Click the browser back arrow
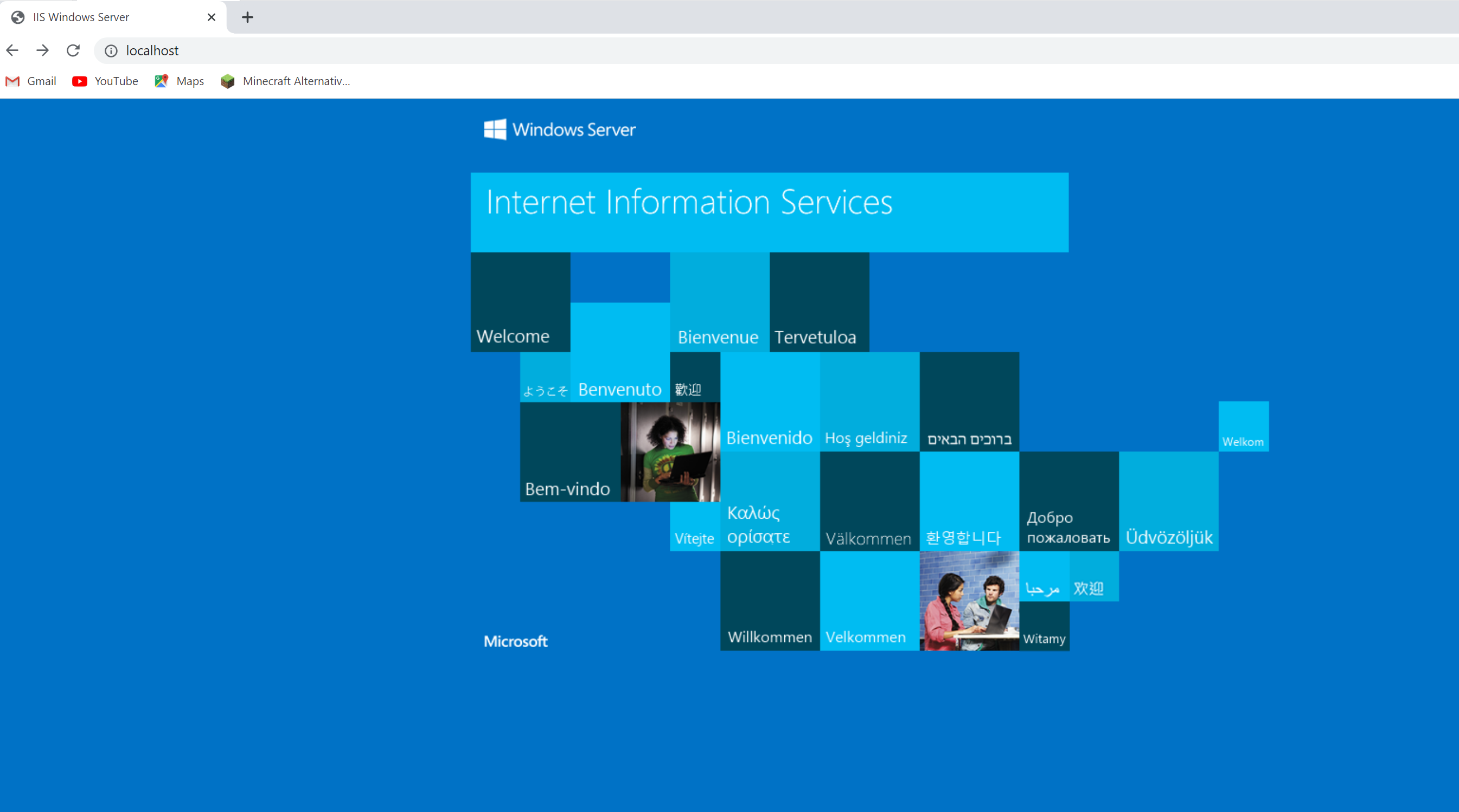This screenshot has width=1459, height=812. point(12,50)
